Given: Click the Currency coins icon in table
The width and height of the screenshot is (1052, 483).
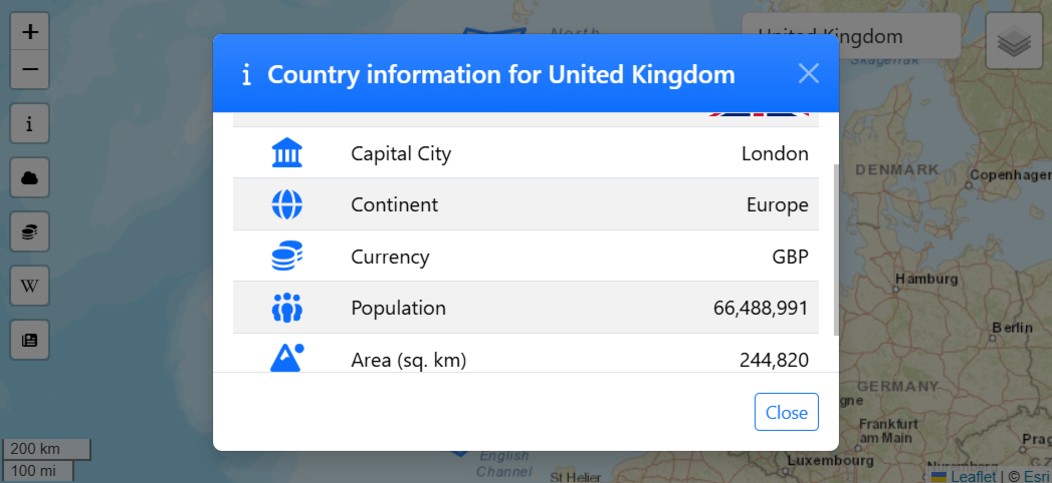Looking at the screenshot, I should click(x=287, y=257).
